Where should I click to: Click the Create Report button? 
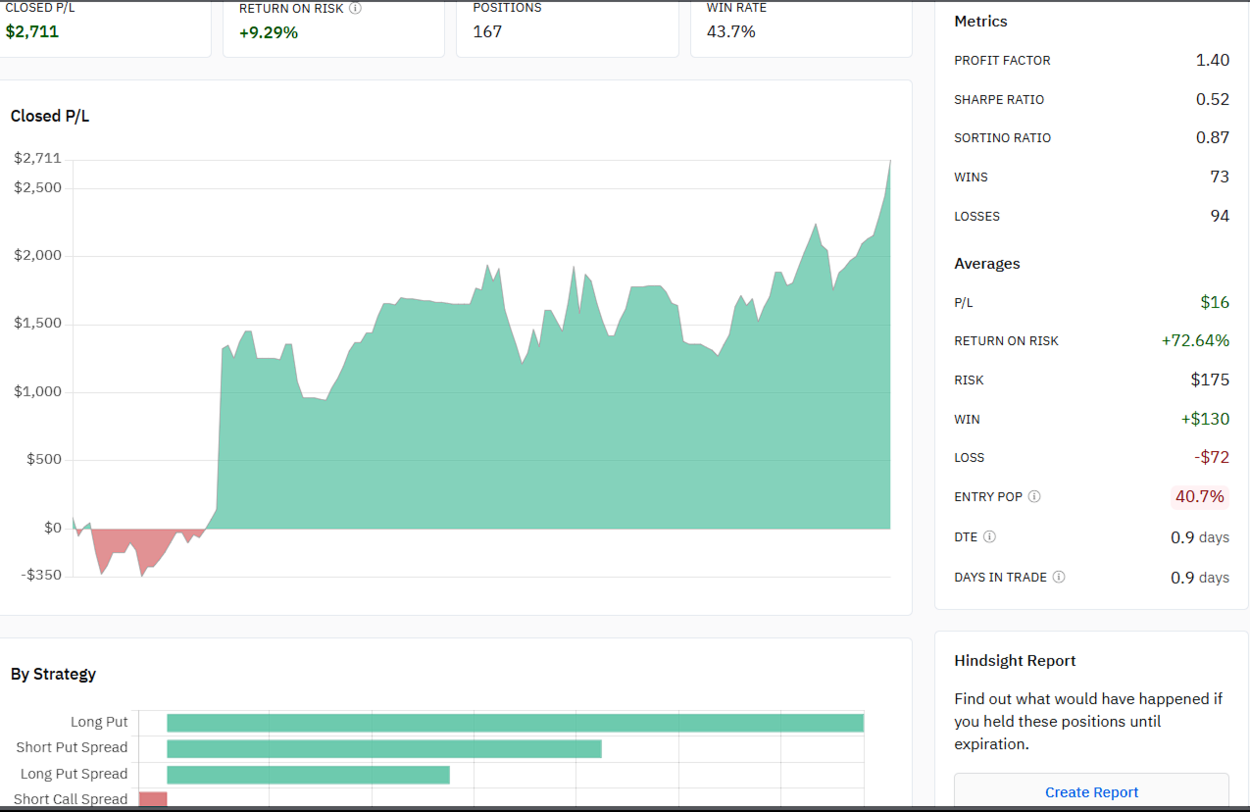[x=1091, y=792]
